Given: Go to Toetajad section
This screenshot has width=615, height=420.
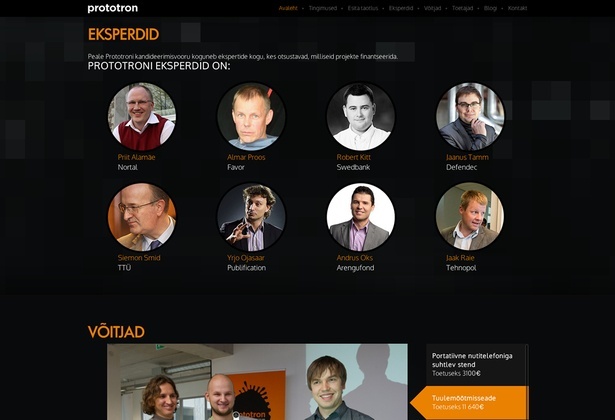Looking at the screenshot, I should (462, 8).
